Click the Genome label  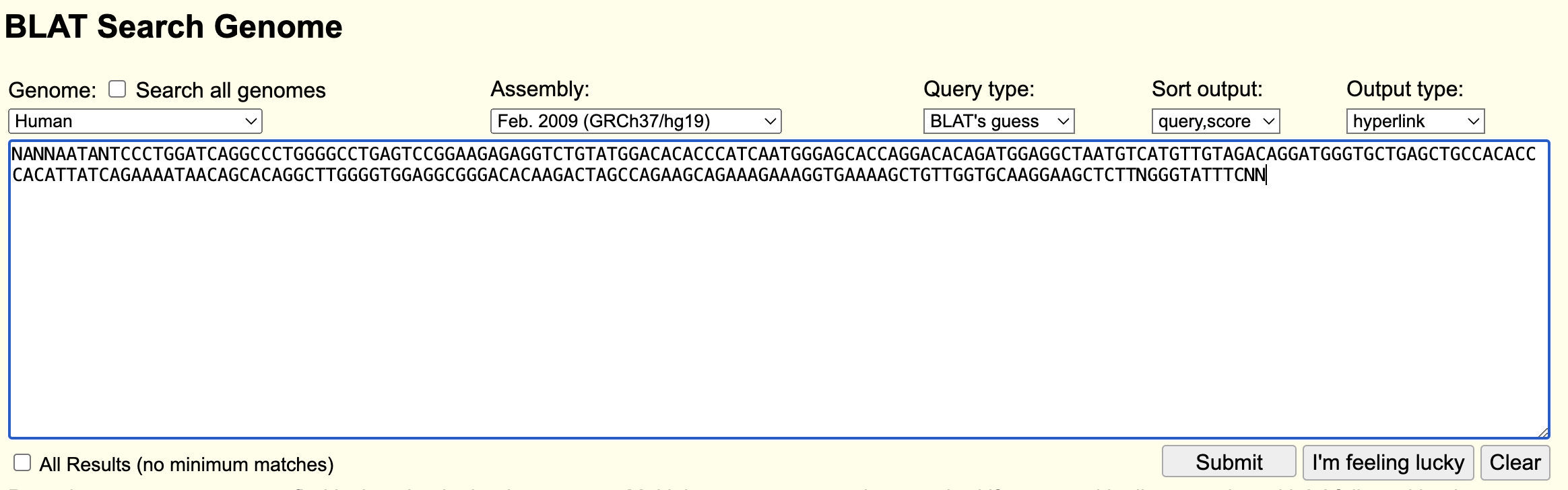pyautogui.click(x=52, y=90)
